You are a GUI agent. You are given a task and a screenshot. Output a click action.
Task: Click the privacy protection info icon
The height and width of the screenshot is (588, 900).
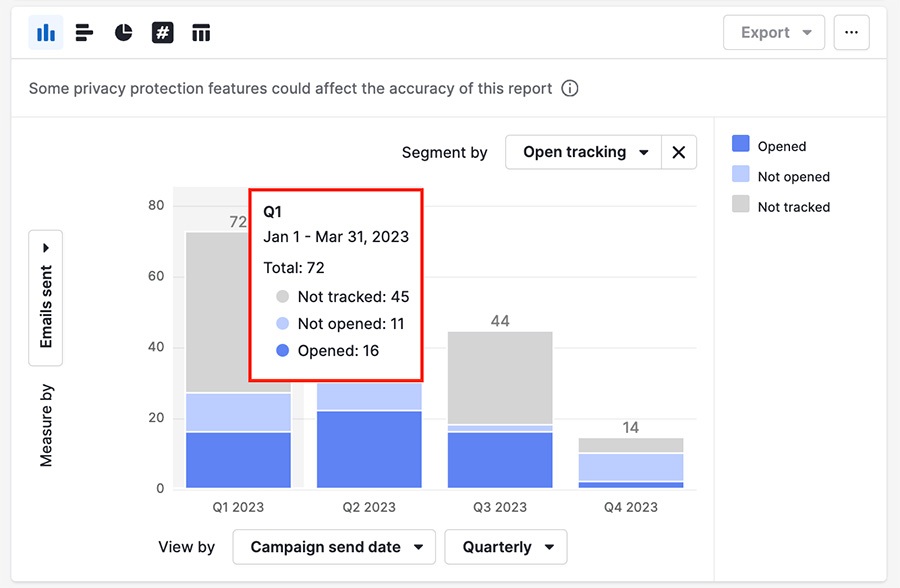[x=569, y=88]
